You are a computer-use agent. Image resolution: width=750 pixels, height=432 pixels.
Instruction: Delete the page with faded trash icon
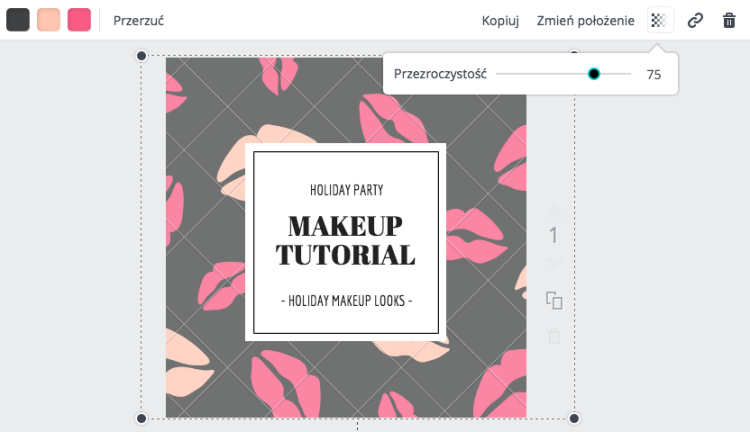click(554, 336)
